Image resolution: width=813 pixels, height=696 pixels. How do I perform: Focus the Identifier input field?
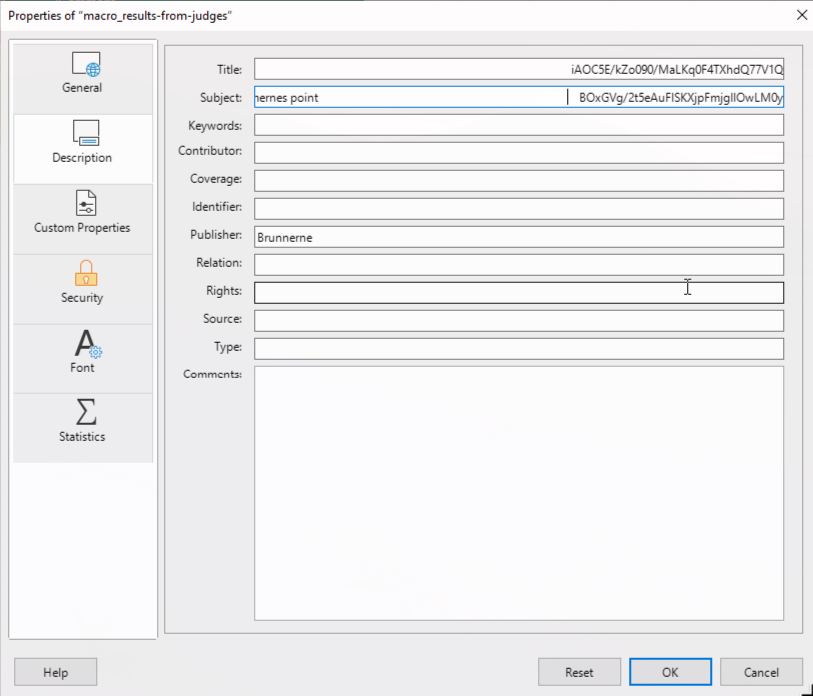click(518, 209)
